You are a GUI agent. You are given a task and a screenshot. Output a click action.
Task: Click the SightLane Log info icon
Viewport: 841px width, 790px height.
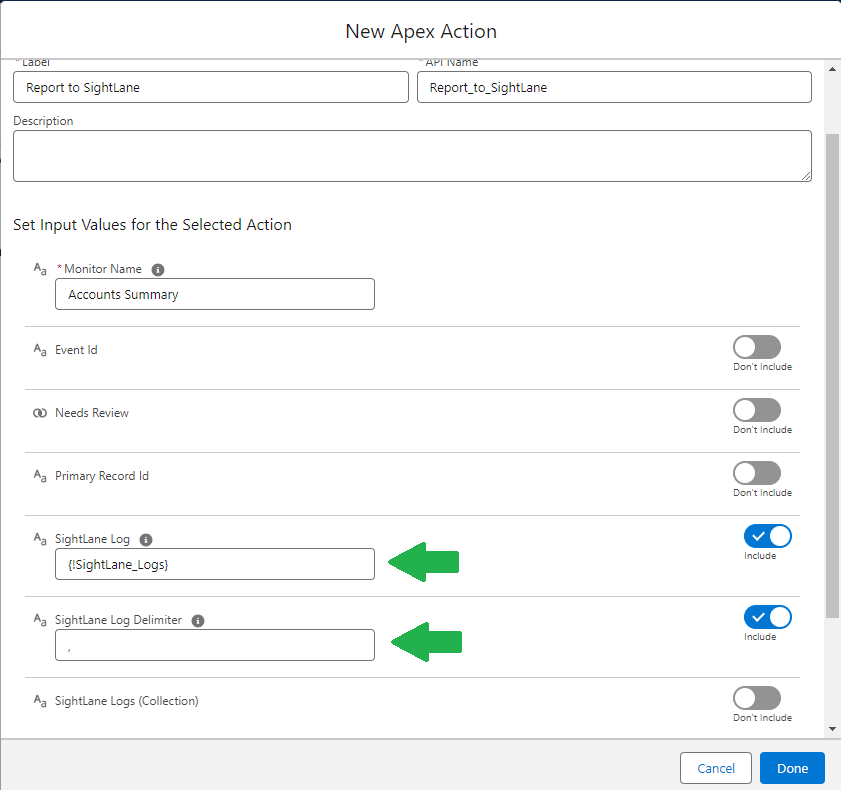[x=146, y=540]
